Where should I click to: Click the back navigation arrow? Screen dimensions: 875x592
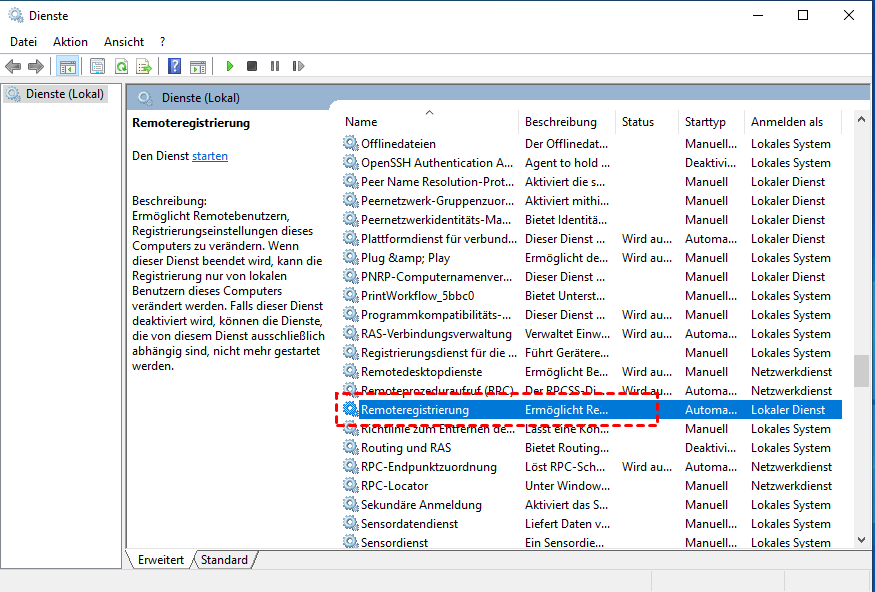[x=13, y=66]
